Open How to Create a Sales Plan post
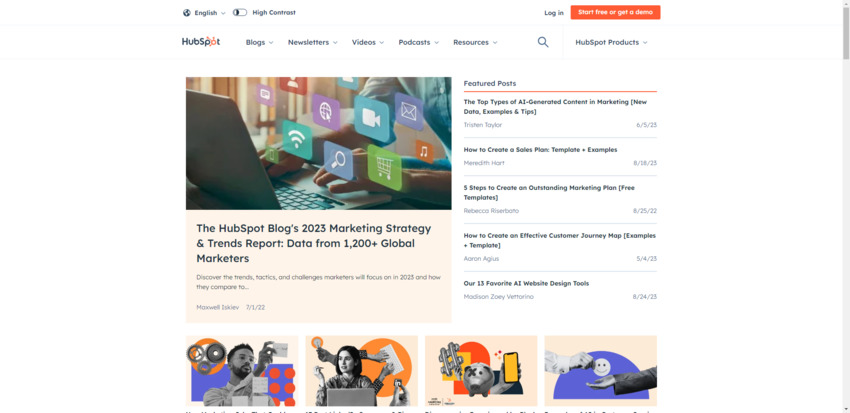Viewport: 850px width, 413px height. point(540,150)
